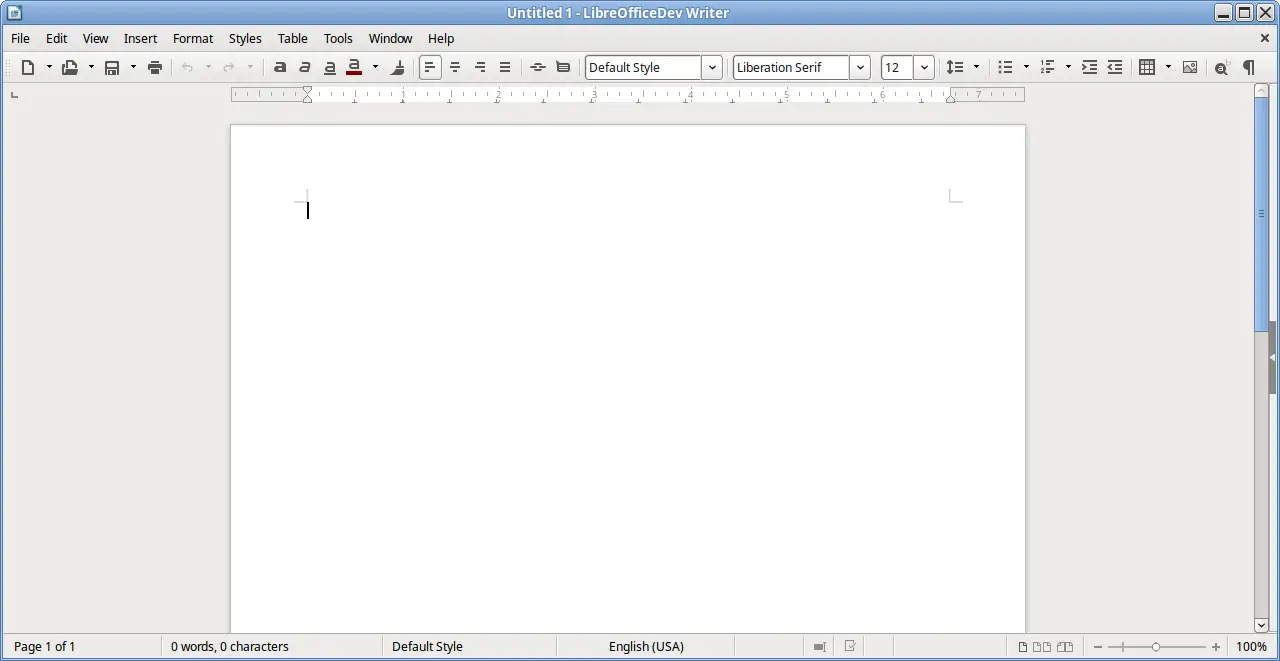Apply the dark red font color
This screenshot has width=1280, height=661.
tap(354, 67)
